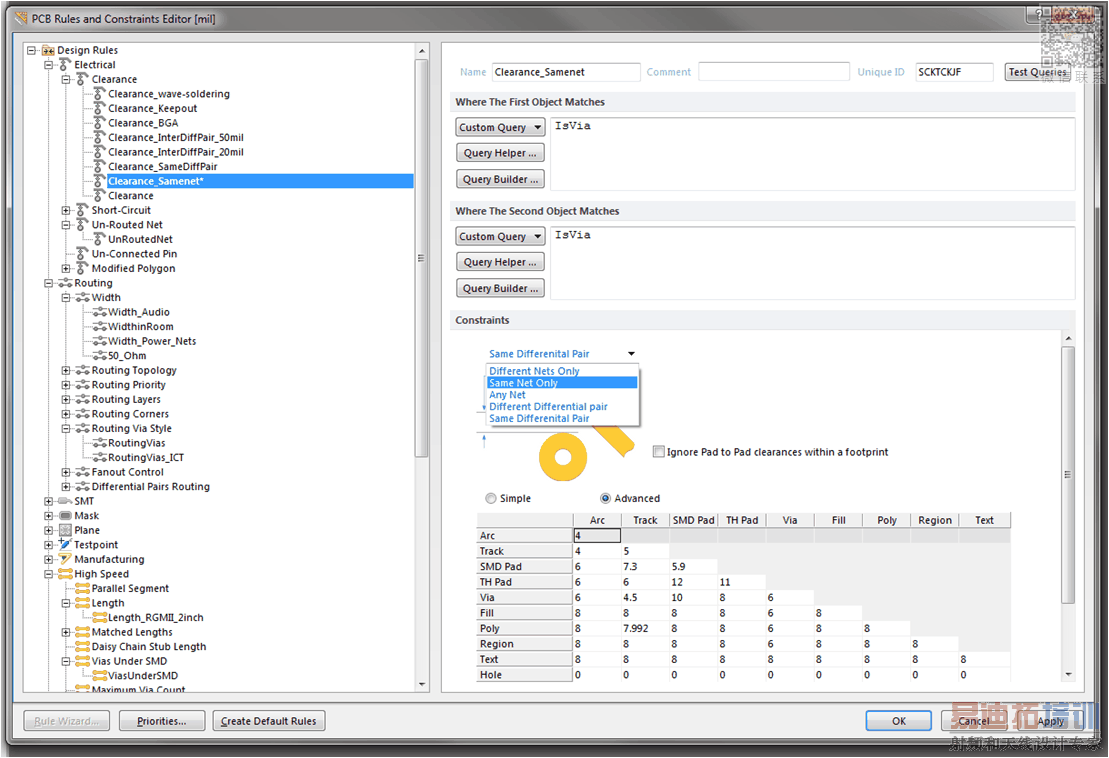This screenshot has width=1109, height=758.
Task: Click the Electrical category icon in tree
Action: [65, 65]
